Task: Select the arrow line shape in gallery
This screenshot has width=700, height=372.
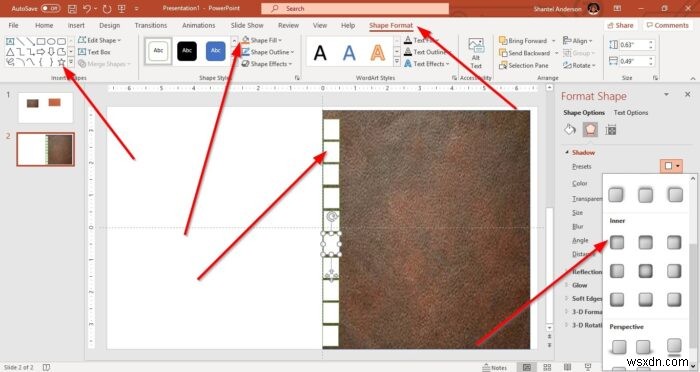Action: [30, 42]
